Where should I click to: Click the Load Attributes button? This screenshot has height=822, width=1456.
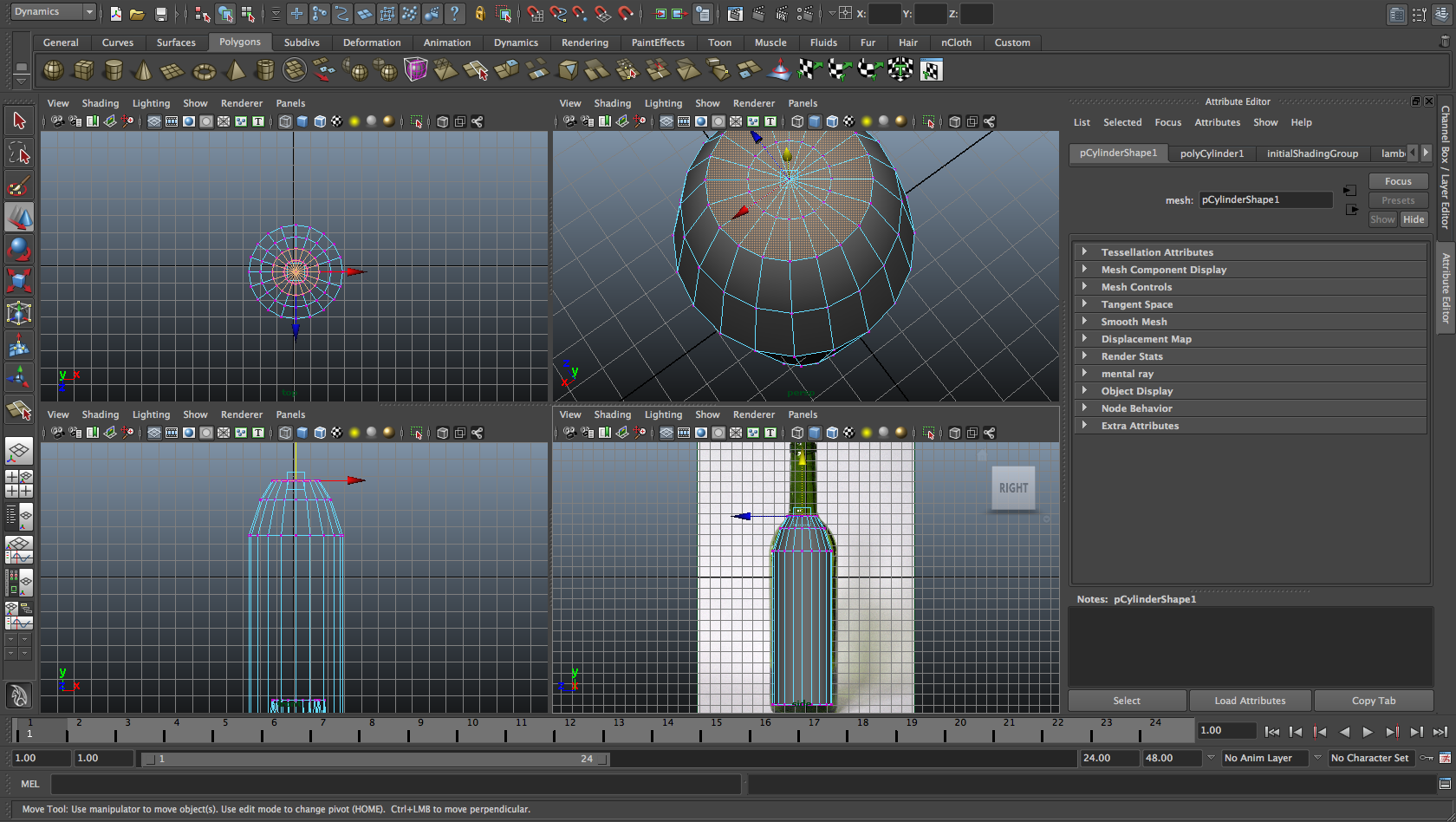click(1250, 701)
